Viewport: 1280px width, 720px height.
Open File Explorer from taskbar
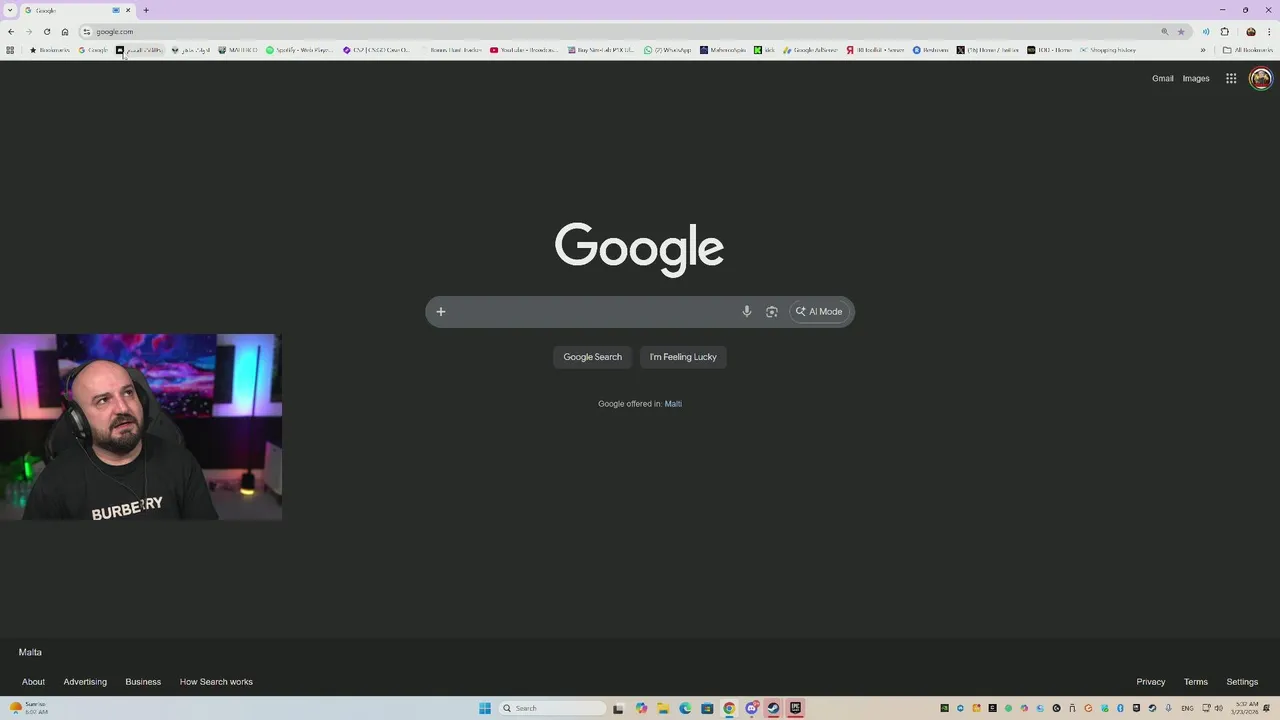[x=663, y=708]
